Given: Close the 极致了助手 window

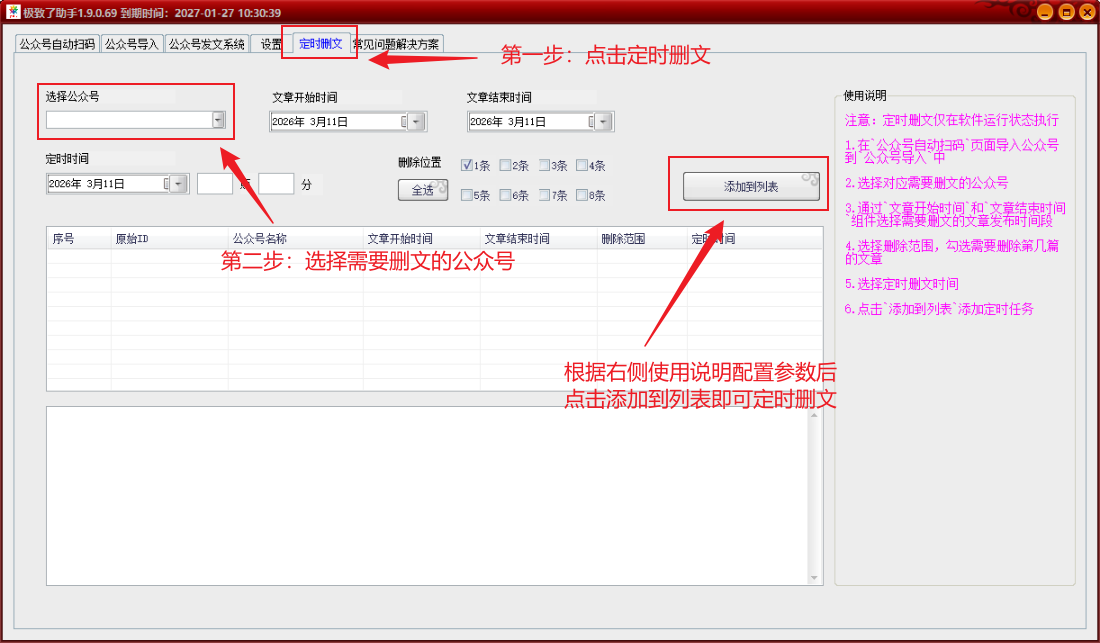Looking at the screenshot, I should coord(1086,12).
